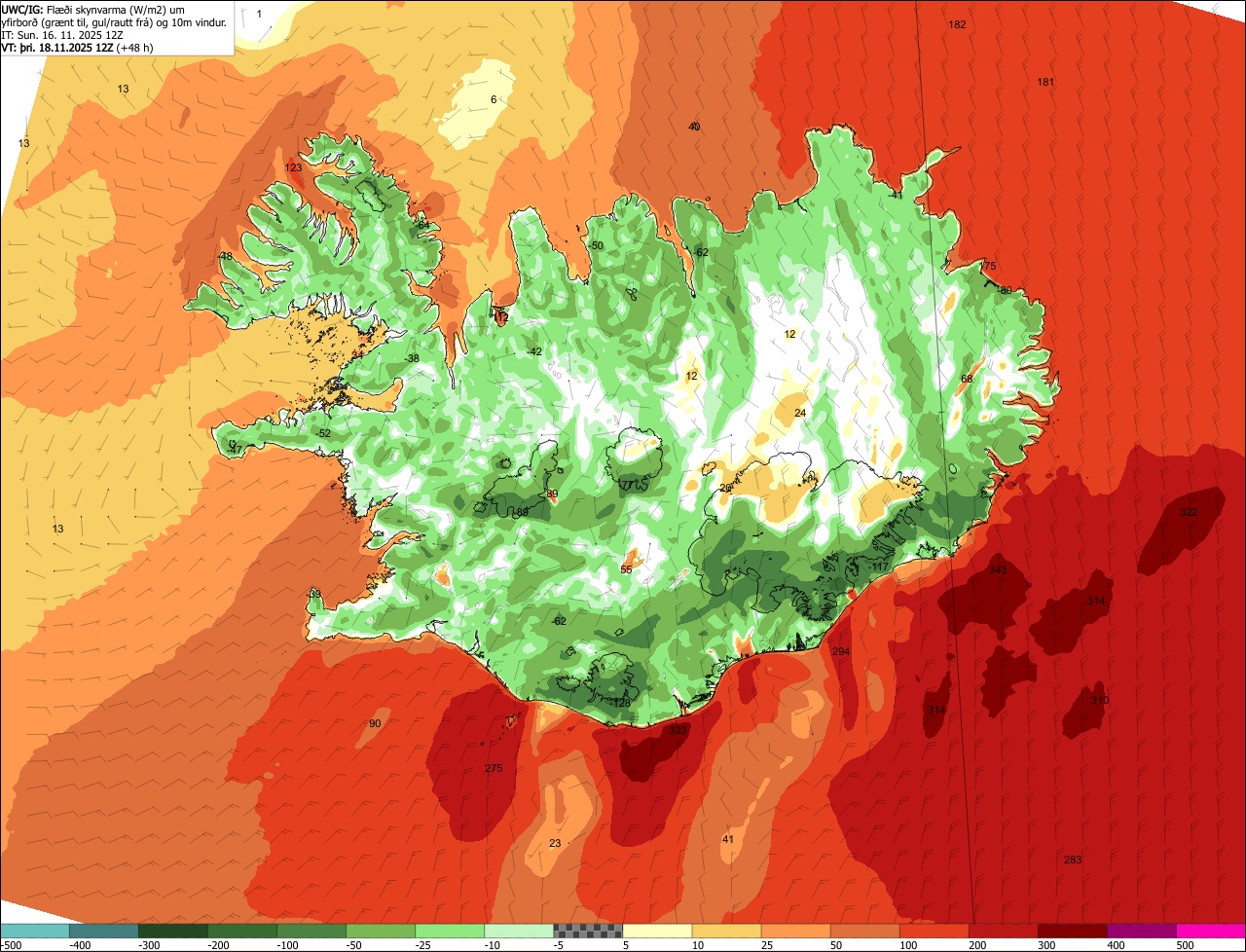1246x952 pixels.
Task: Click the value 322 in the southeast sea
Action: 1189,512
